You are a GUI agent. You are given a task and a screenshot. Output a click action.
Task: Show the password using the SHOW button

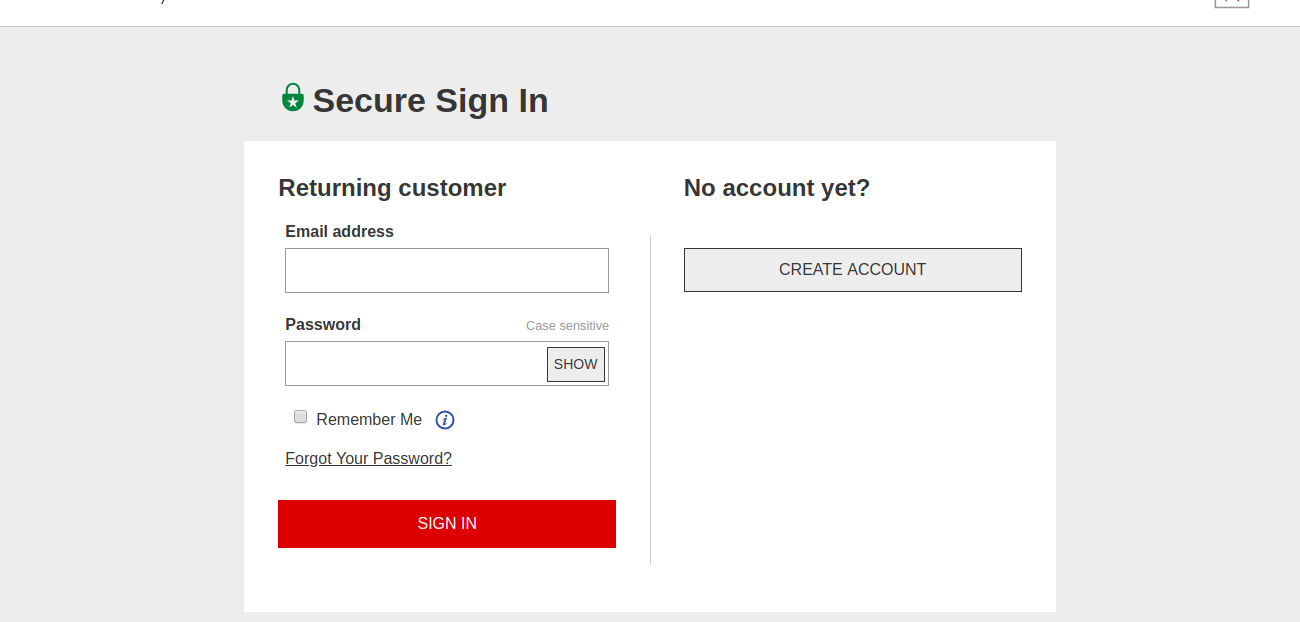(x=575, y=364)
